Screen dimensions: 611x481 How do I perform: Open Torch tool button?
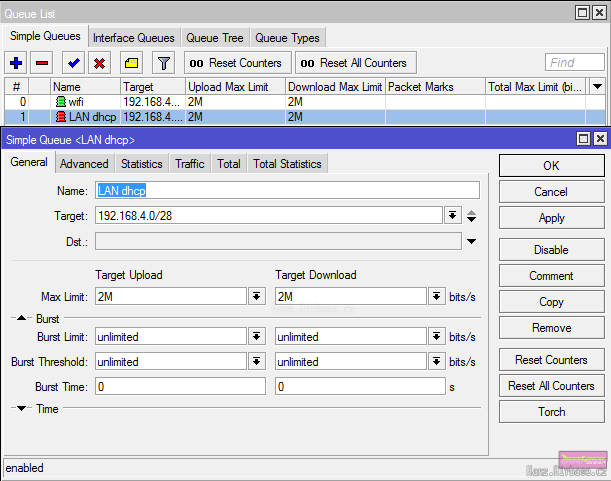click(552, 412)
